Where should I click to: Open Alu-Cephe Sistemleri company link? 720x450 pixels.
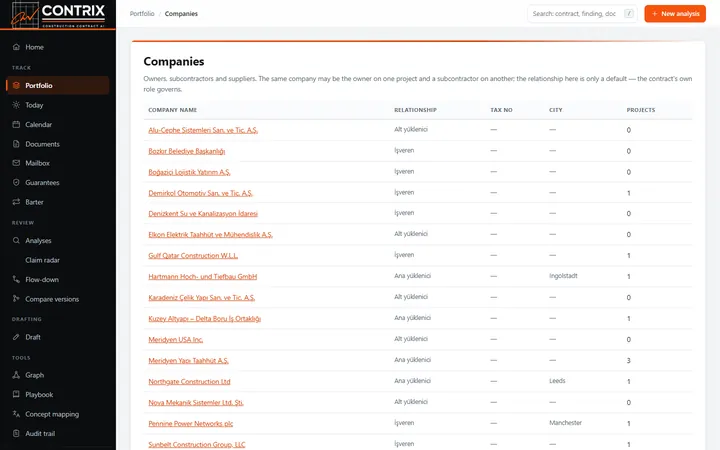coord(203,130)
